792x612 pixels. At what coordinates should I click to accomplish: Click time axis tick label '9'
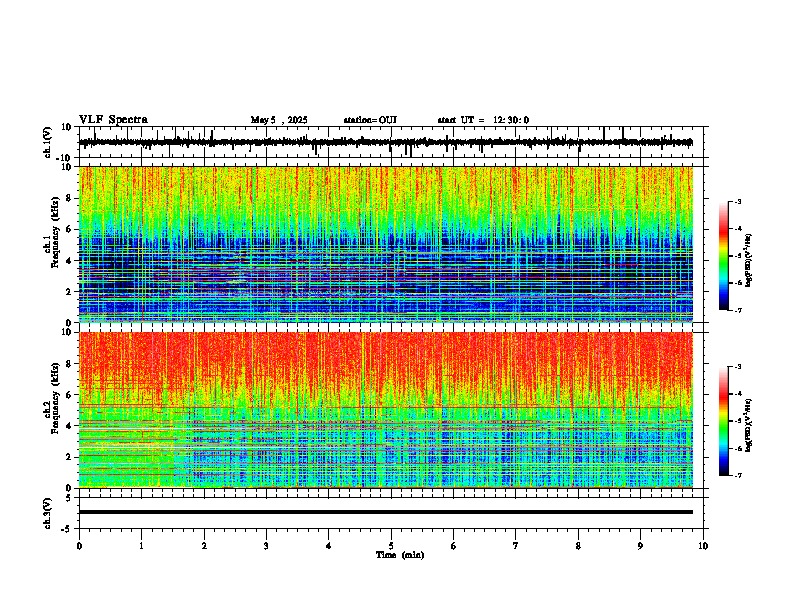640,546
